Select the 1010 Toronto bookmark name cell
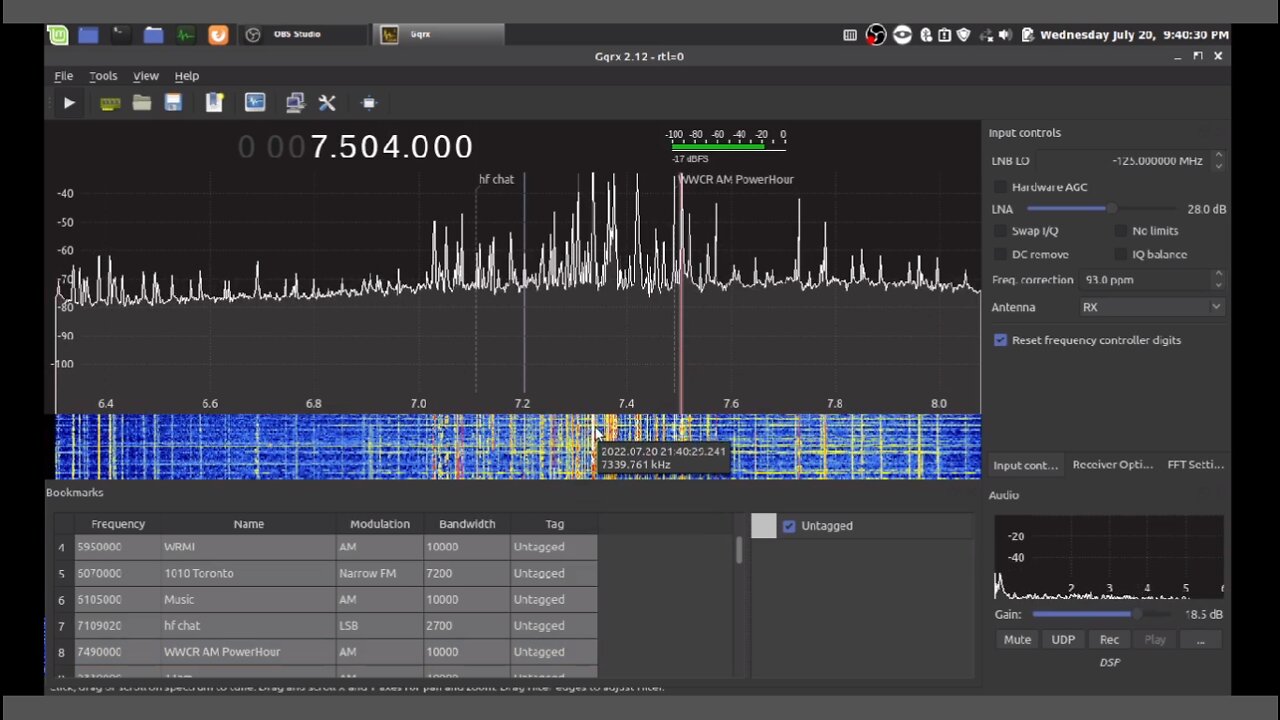1280x720 pixels. coord(248,573)
